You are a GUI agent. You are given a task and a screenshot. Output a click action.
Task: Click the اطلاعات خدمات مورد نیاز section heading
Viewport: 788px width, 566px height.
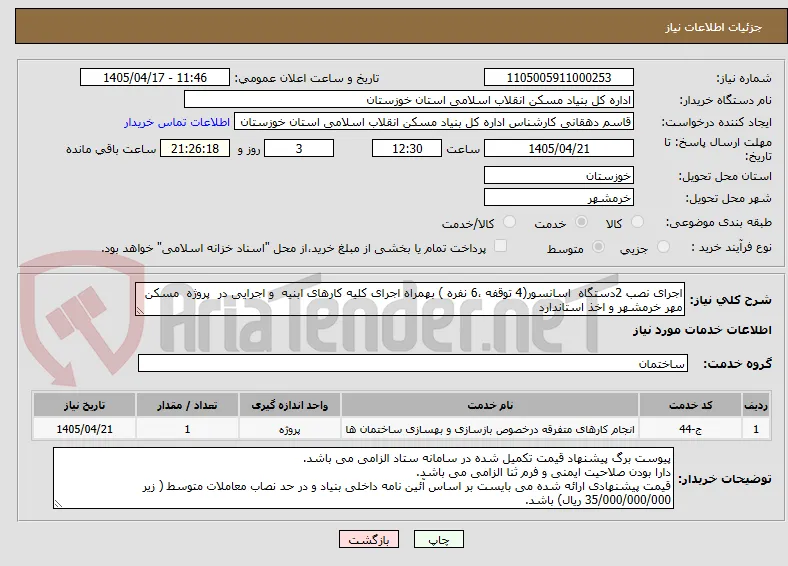(702, 330)
